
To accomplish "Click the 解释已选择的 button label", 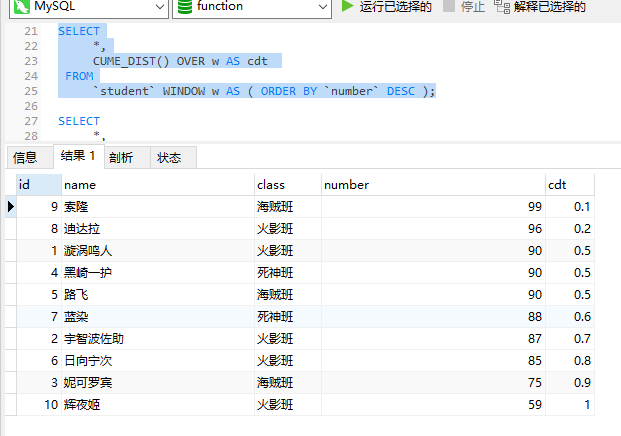I will tap(550, 7).
